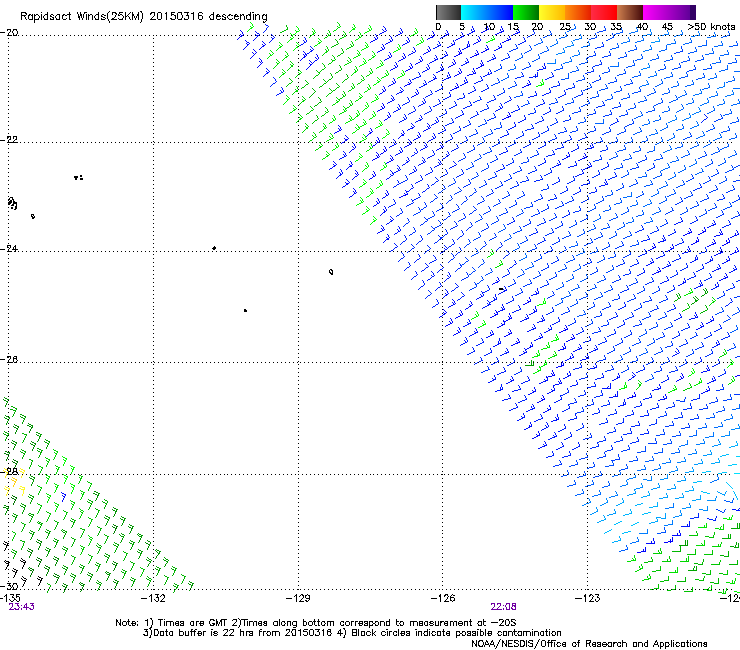Select the -20 latitude axis label
The height and width of the screenshot is (650, 740).
click(9, 33)
